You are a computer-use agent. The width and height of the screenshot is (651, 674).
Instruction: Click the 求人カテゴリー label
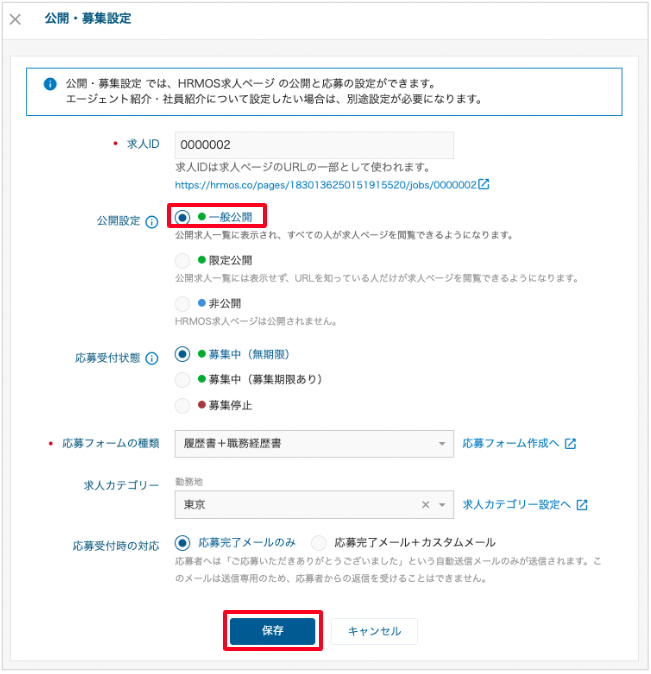121,486
